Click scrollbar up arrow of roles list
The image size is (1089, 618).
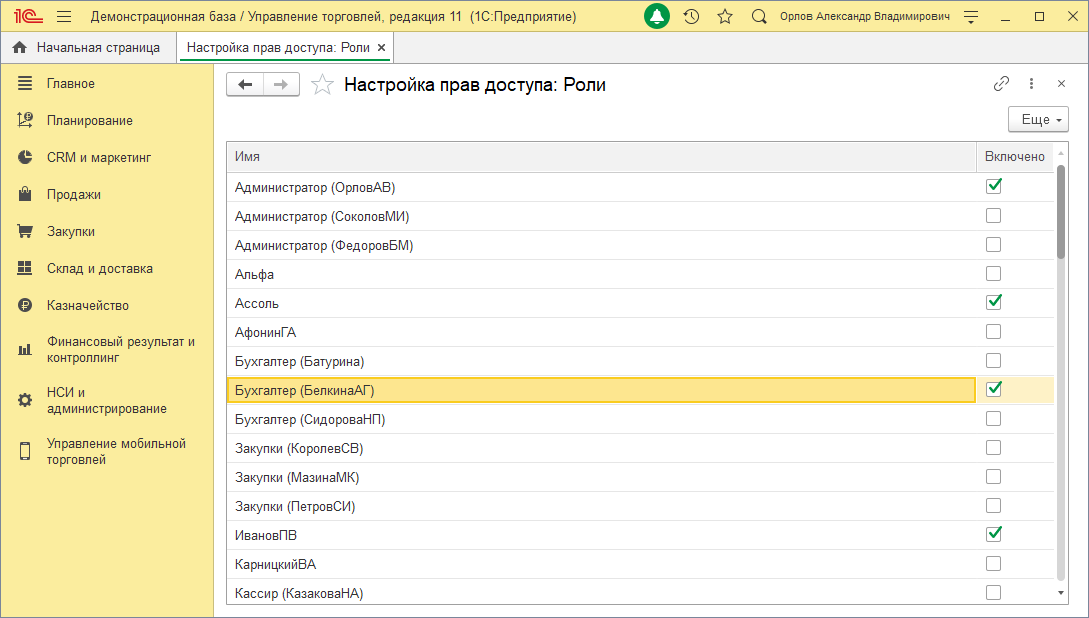click(x=1061, y=153)
